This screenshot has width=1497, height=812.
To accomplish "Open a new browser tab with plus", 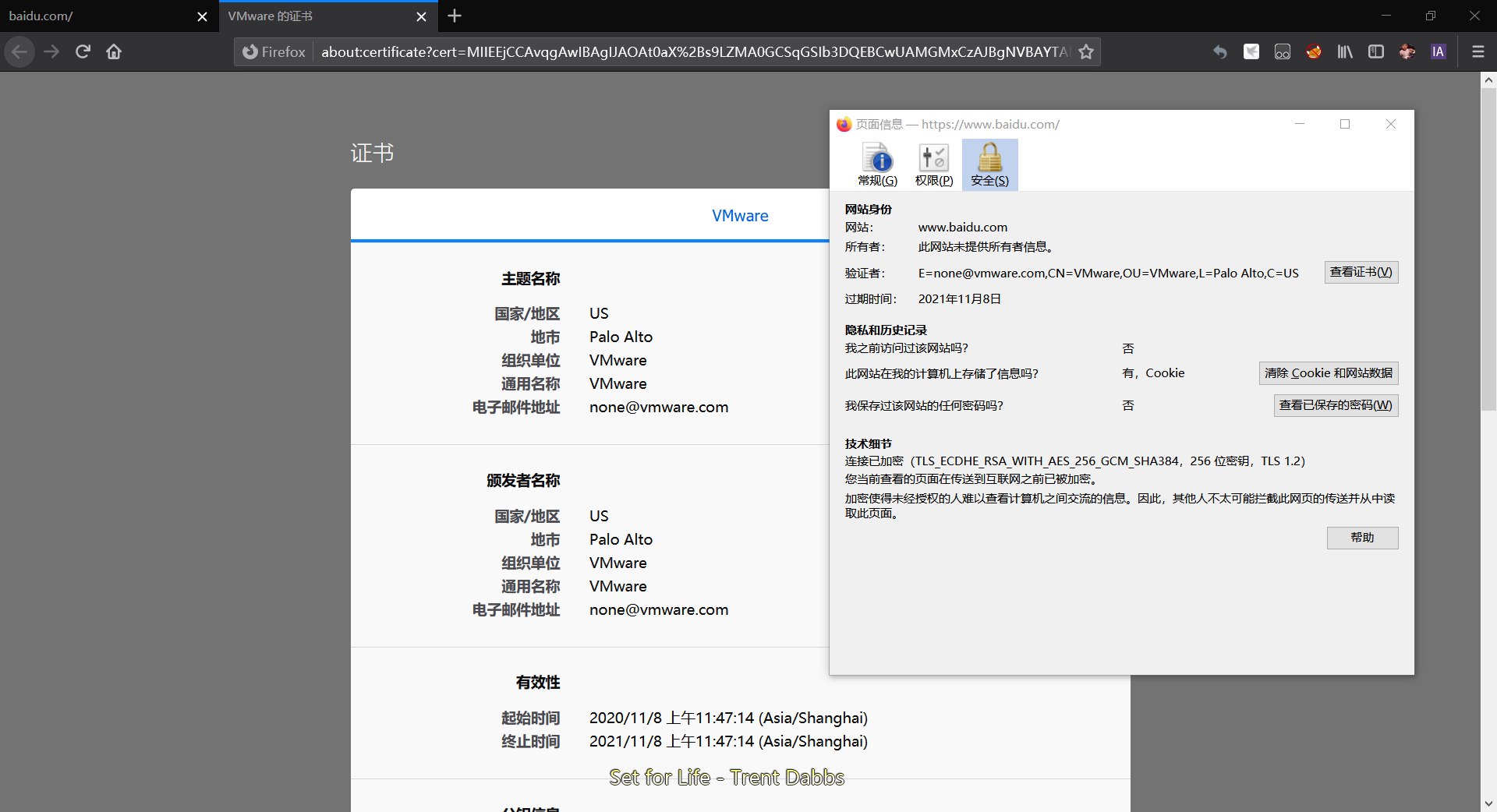I will click(455, 16).
